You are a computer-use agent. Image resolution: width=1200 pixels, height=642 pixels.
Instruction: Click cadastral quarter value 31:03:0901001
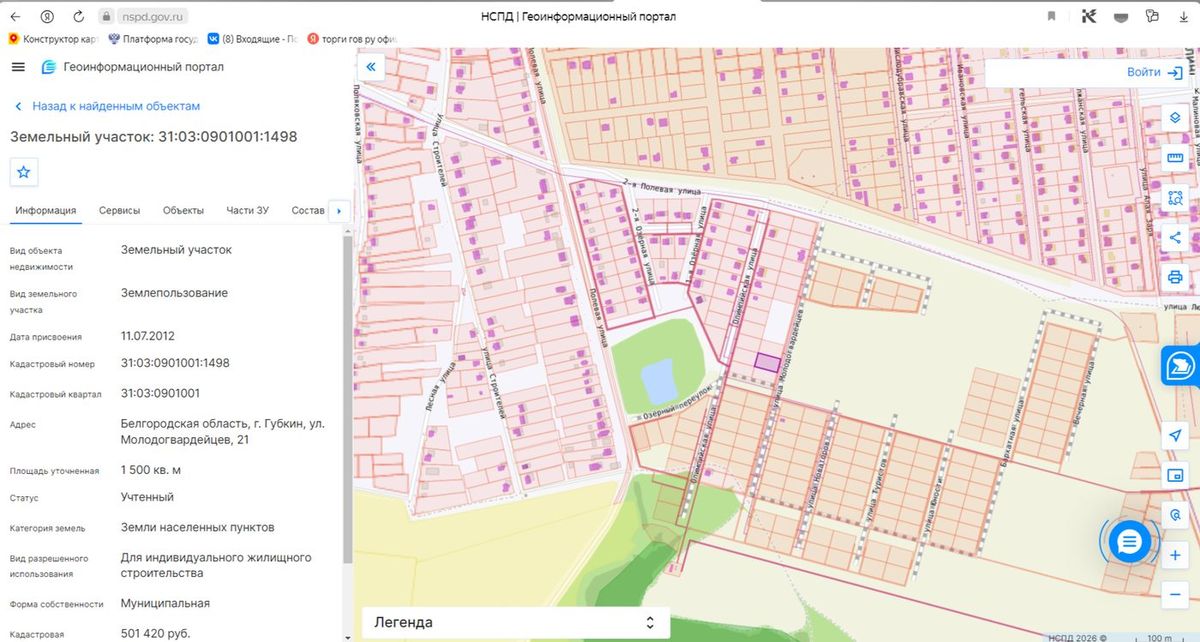coord(160,393)
